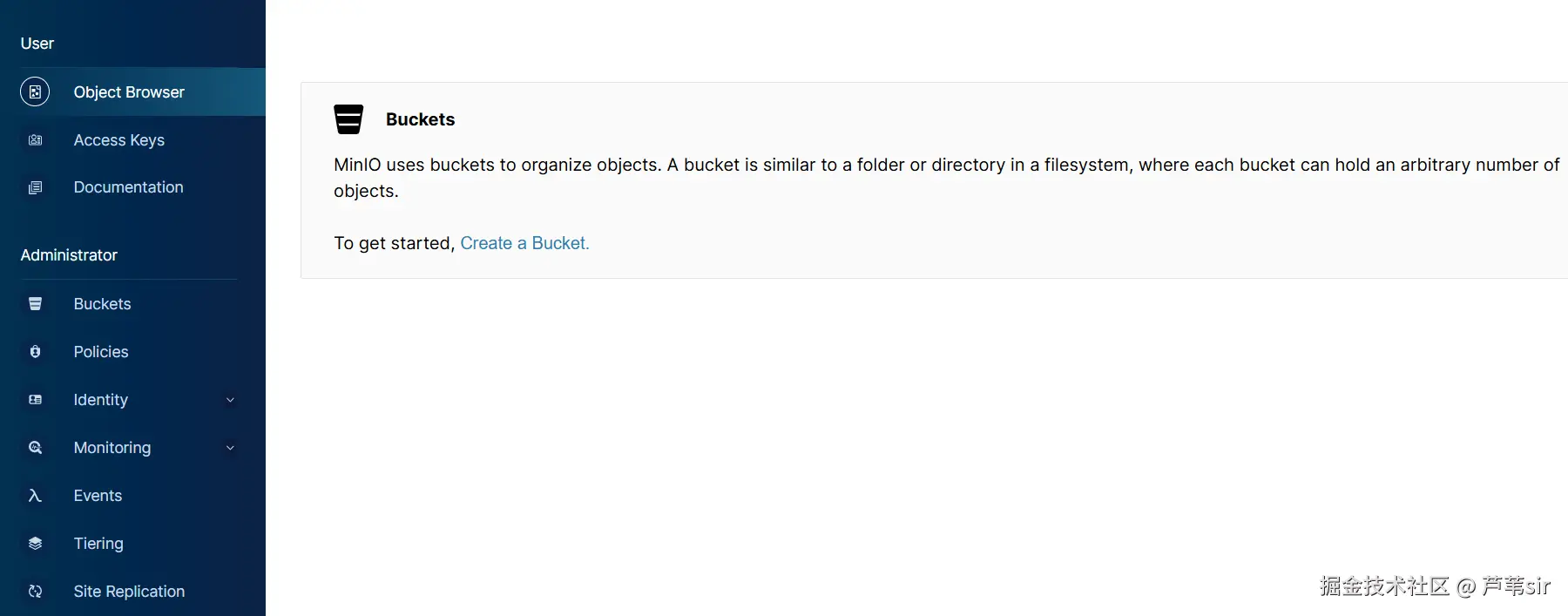The height and width of the screenshot is (616, 1568).
Task: Click the Events lambda icon
Action: [35, 495]
